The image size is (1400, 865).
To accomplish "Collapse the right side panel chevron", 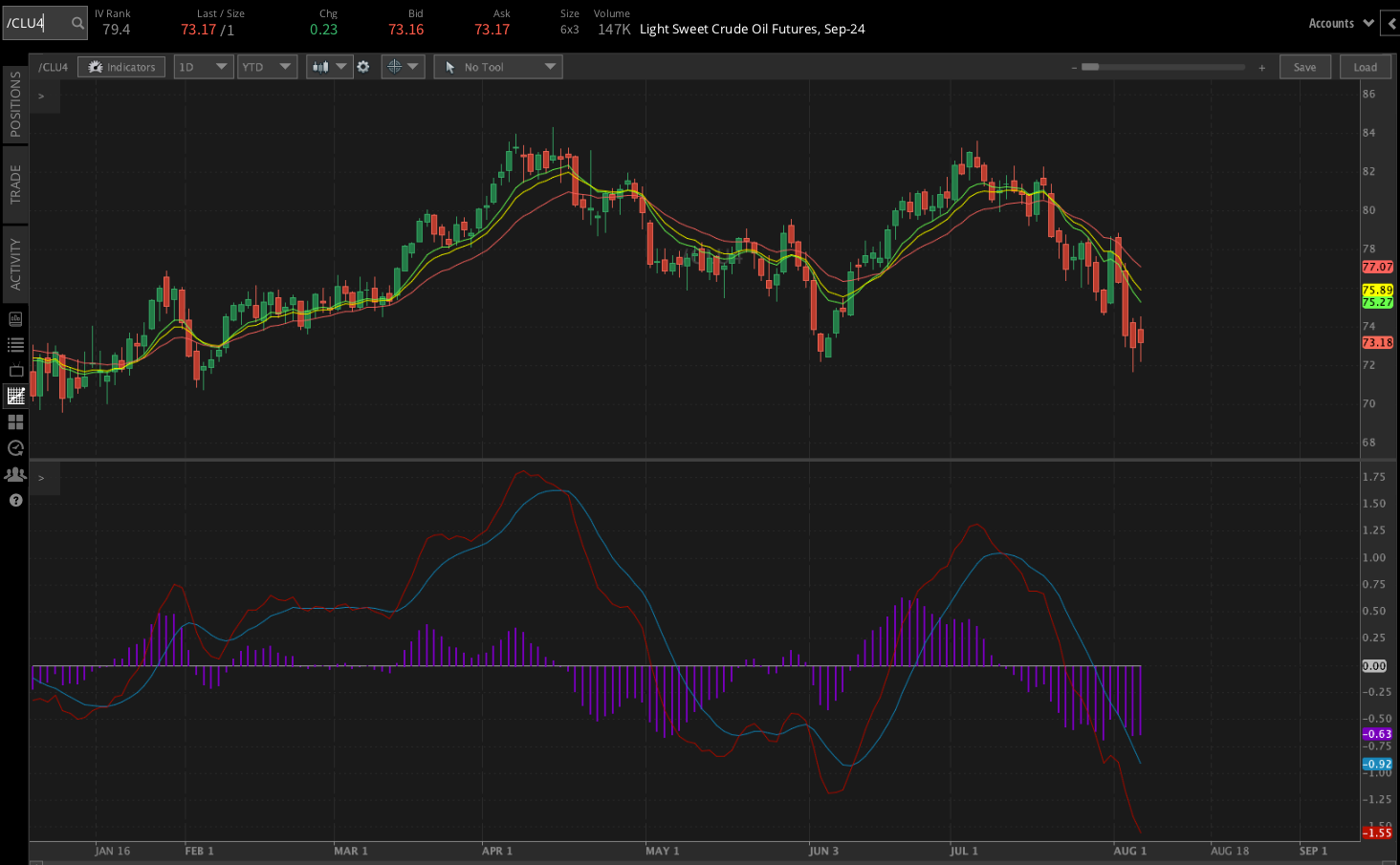I will tap(1390, 24).
